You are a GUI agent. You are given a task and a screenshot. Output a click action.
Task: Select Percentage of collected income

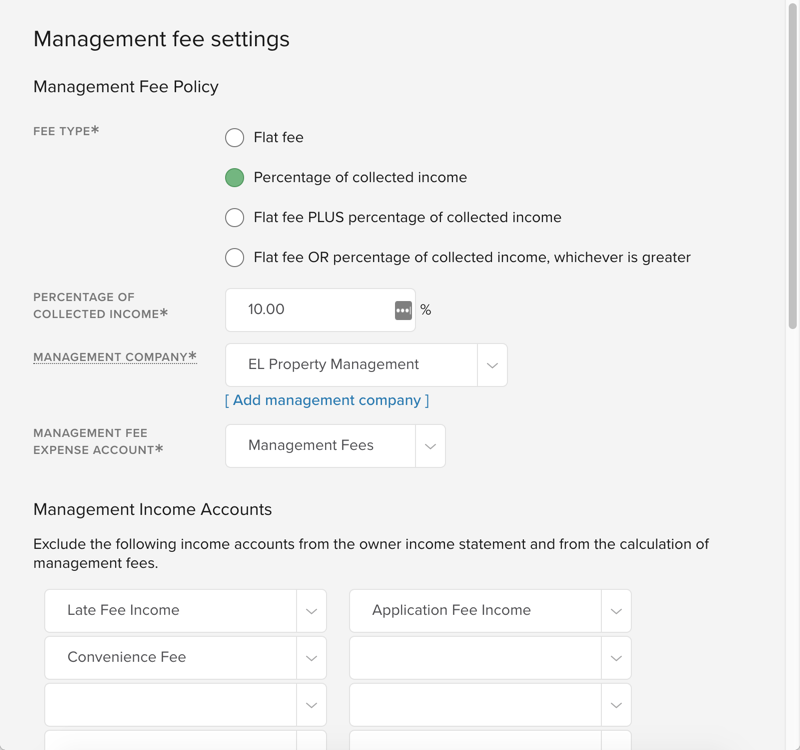[234, 177]
